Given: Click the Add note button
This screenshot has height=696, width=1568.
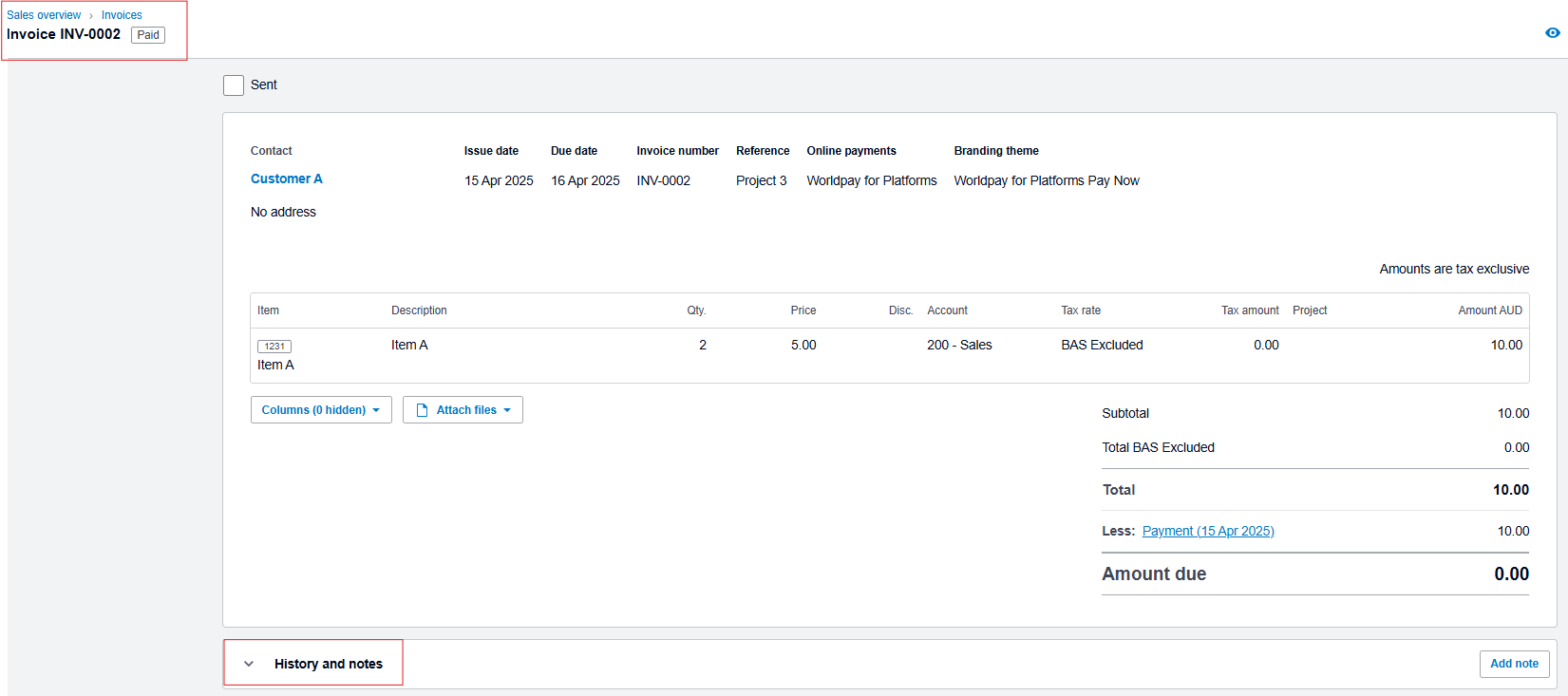Looking at the screenshot, I should [1513, 664].
